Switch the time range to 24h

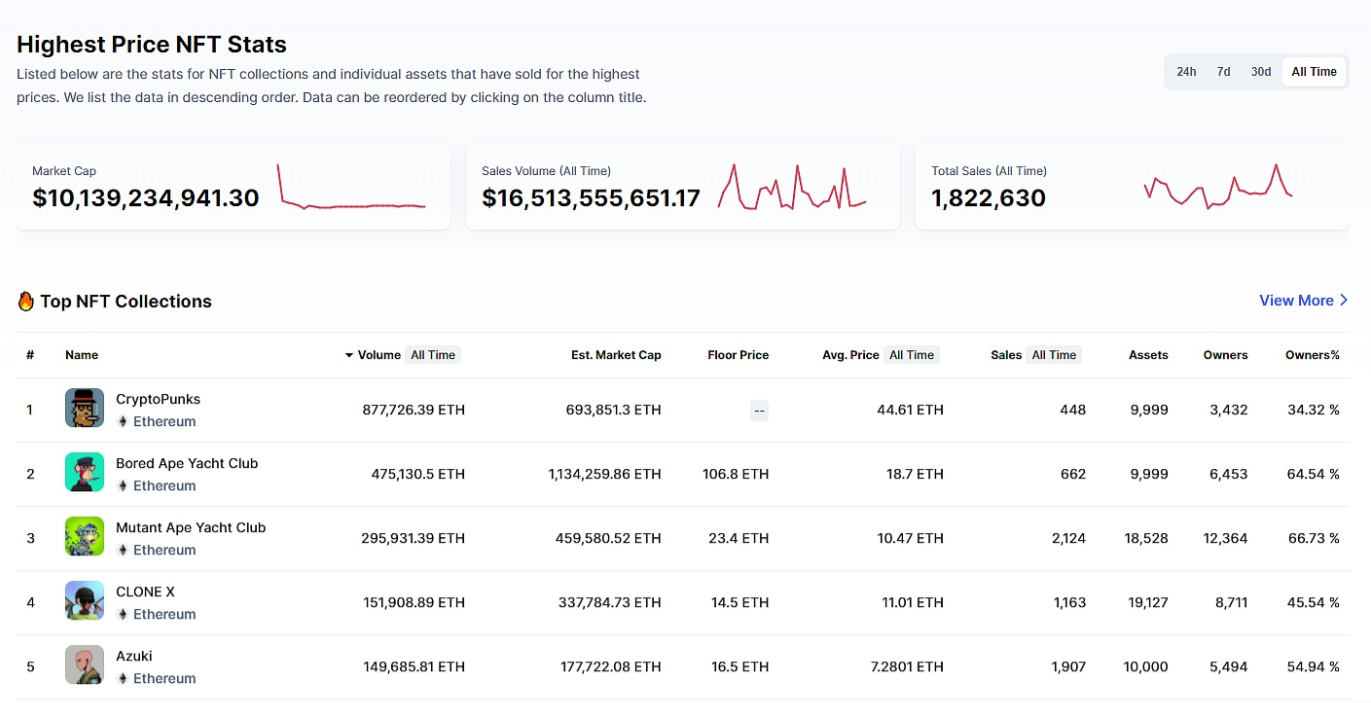(x=1186, y=72)
